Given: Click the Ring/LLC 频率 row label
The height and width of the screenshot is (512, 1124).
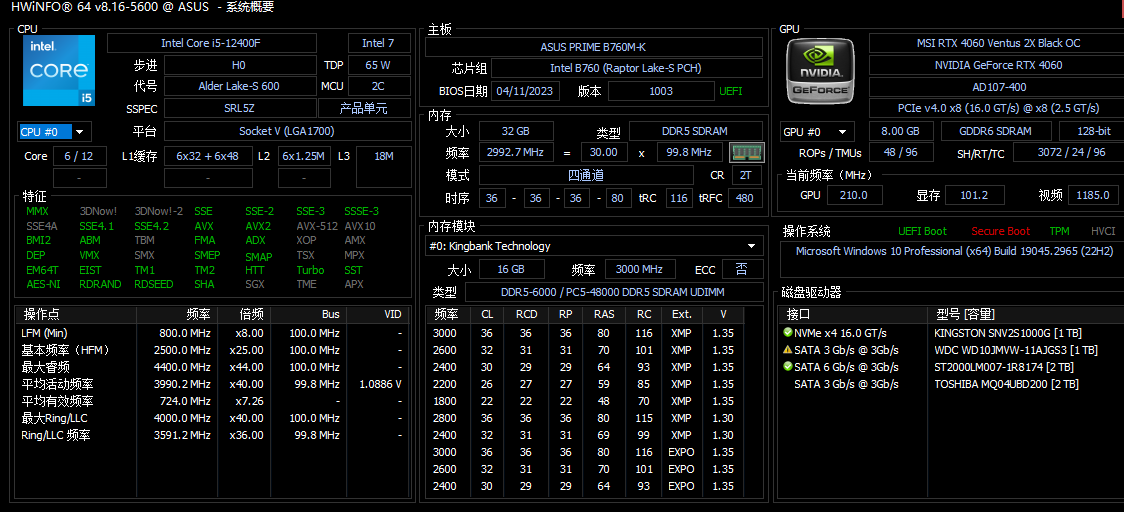Looking at the screenshot, I should click(x=56, y=435).
